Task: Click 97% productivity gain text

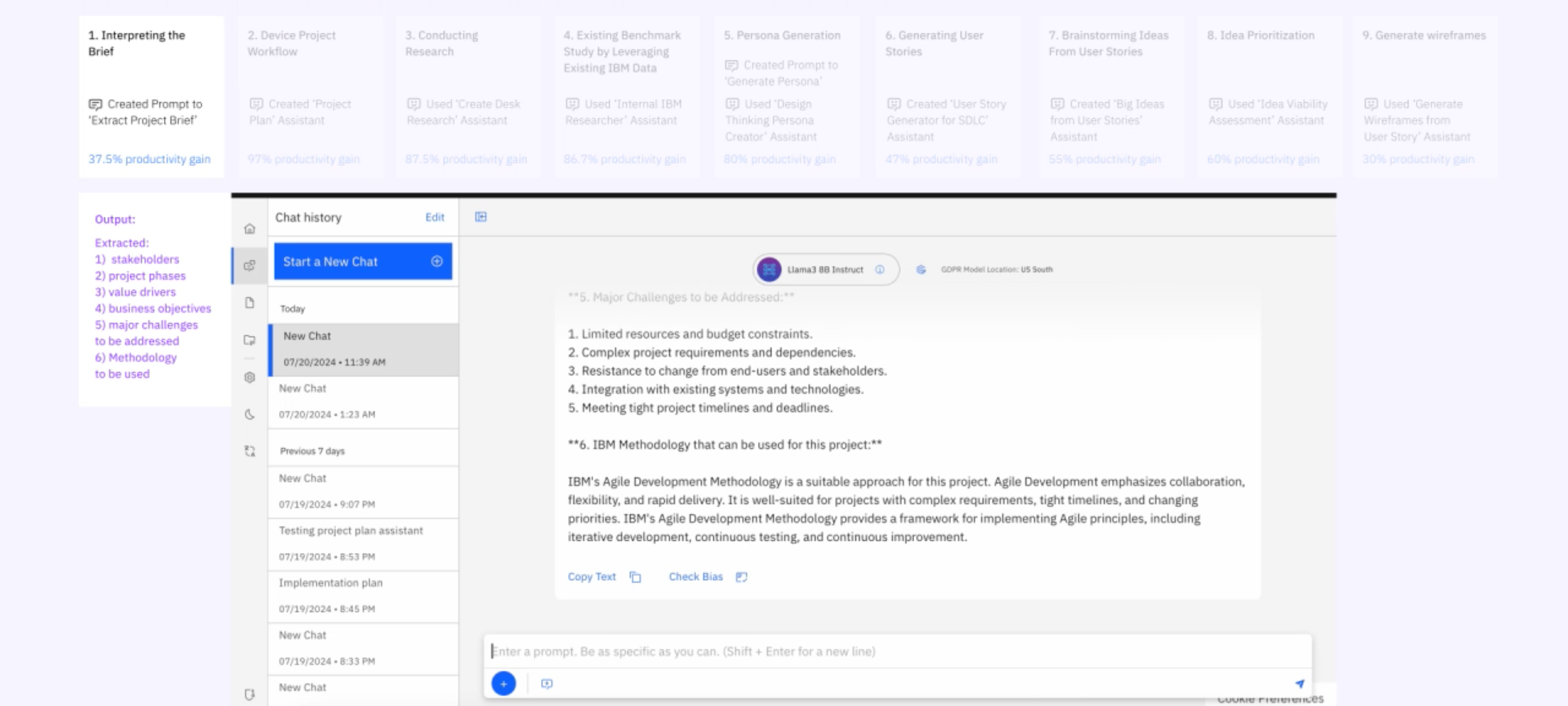Action: point(304,159)
